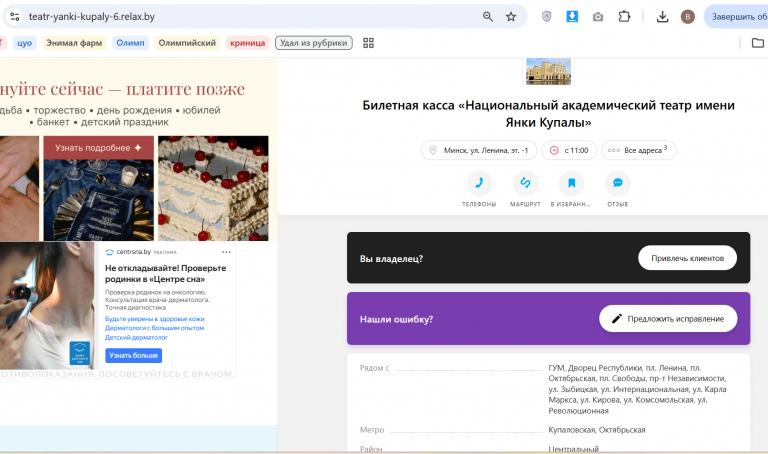This screenshot has width=768, height=454.
Task: Click the Телефоны phone icon
Action: point(479,183)
